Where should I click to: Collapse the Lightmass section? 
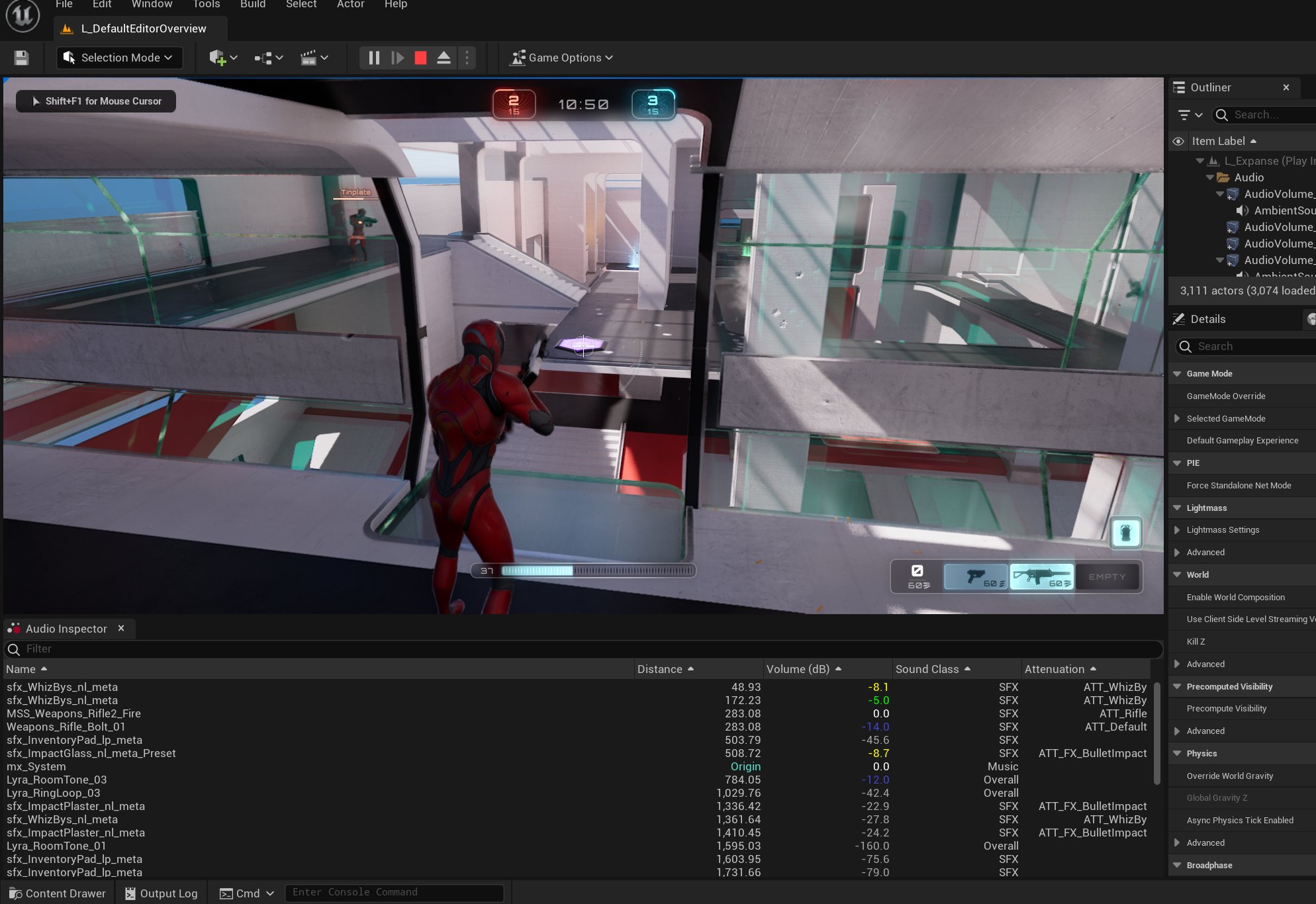[1177, 508]
